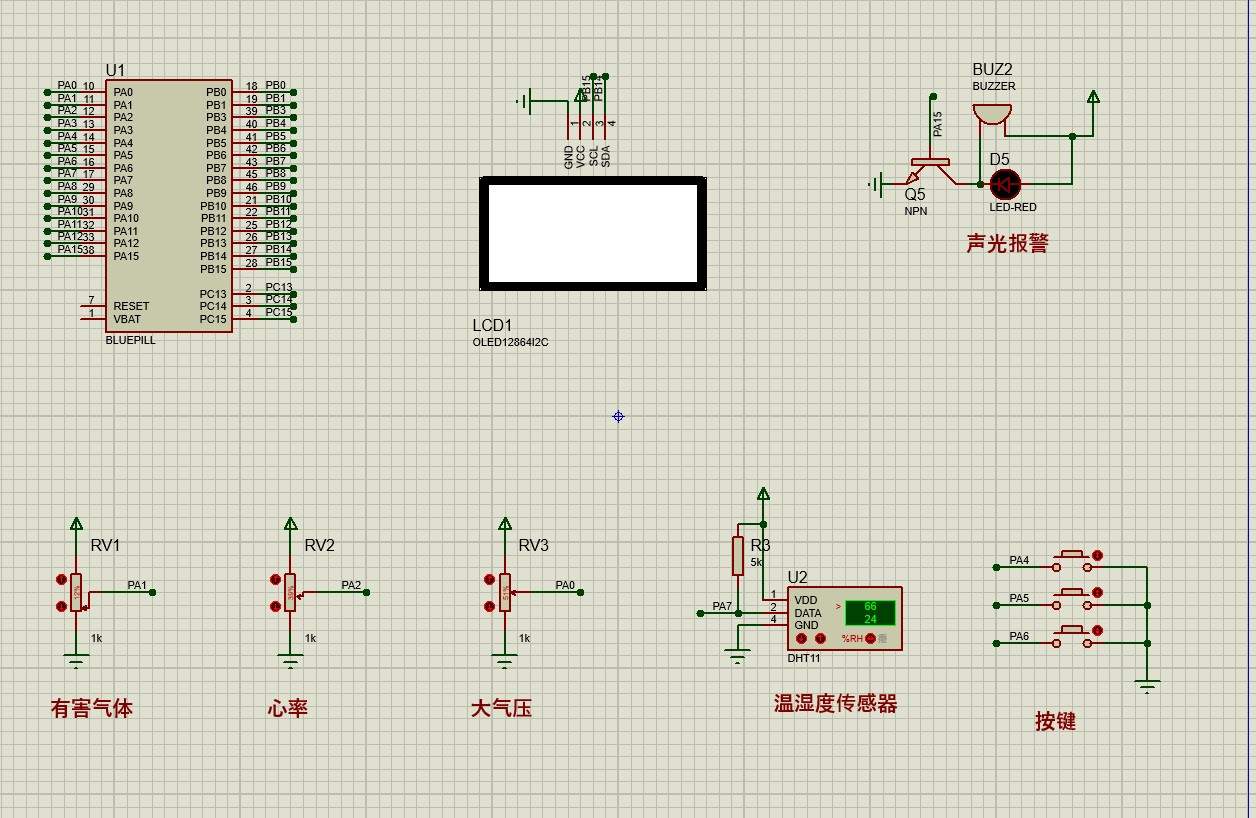The image size is (1256, 818).
Task: Toggle the DHT11 %RH selector dot
Action: point(870,638)
